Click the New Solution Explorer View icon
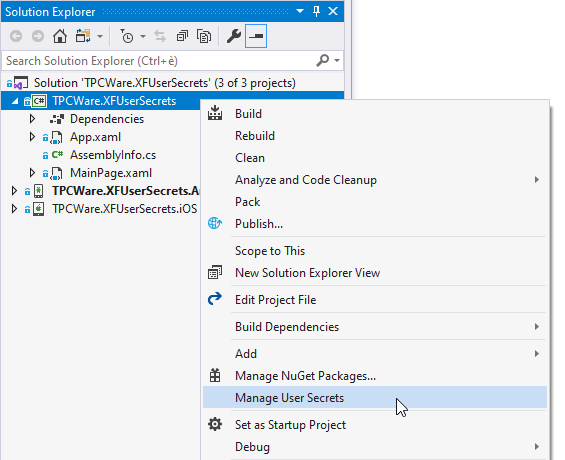The width and height of the screenshot is (565, 460). tap(215, 272)
